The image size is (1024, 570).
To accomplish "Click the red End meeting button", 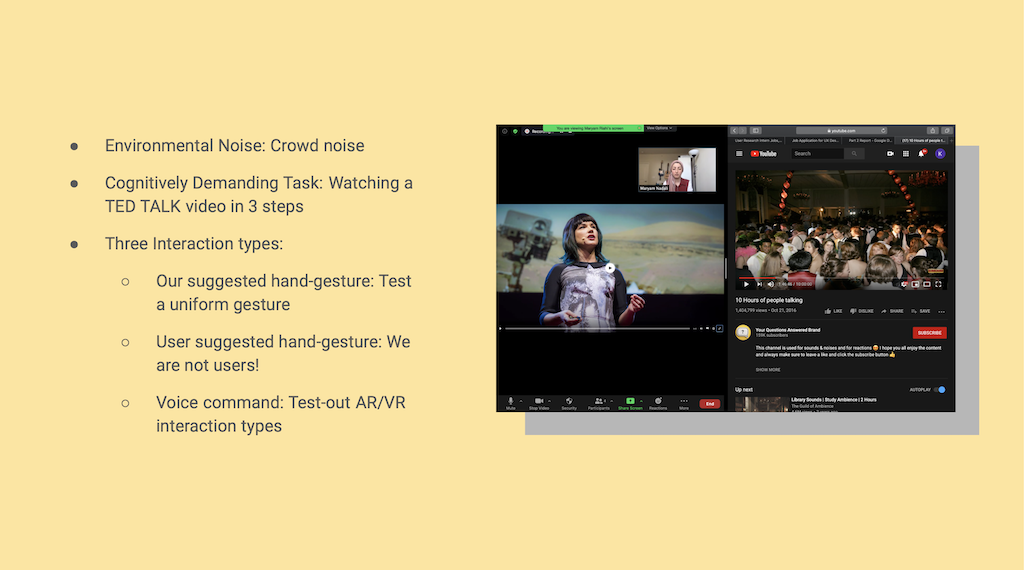I will click(x=709, y=404).
